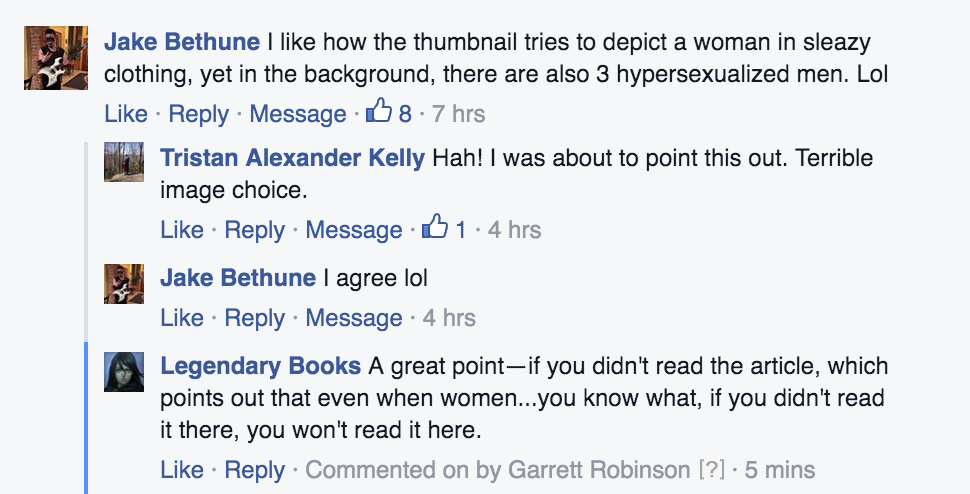This screenshot has width=970, height=494.
Task: Message Tristan Alexander Kelly
Action: pos(354,230)
